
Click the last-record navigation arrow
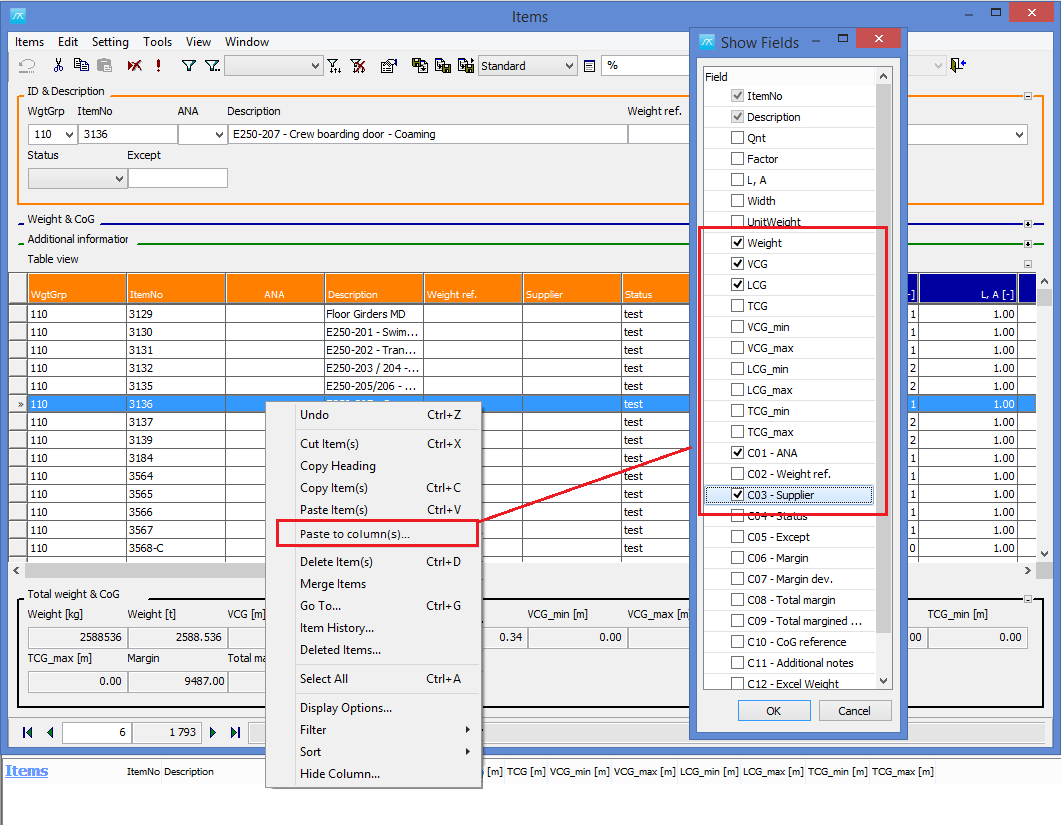coord(233,732)
